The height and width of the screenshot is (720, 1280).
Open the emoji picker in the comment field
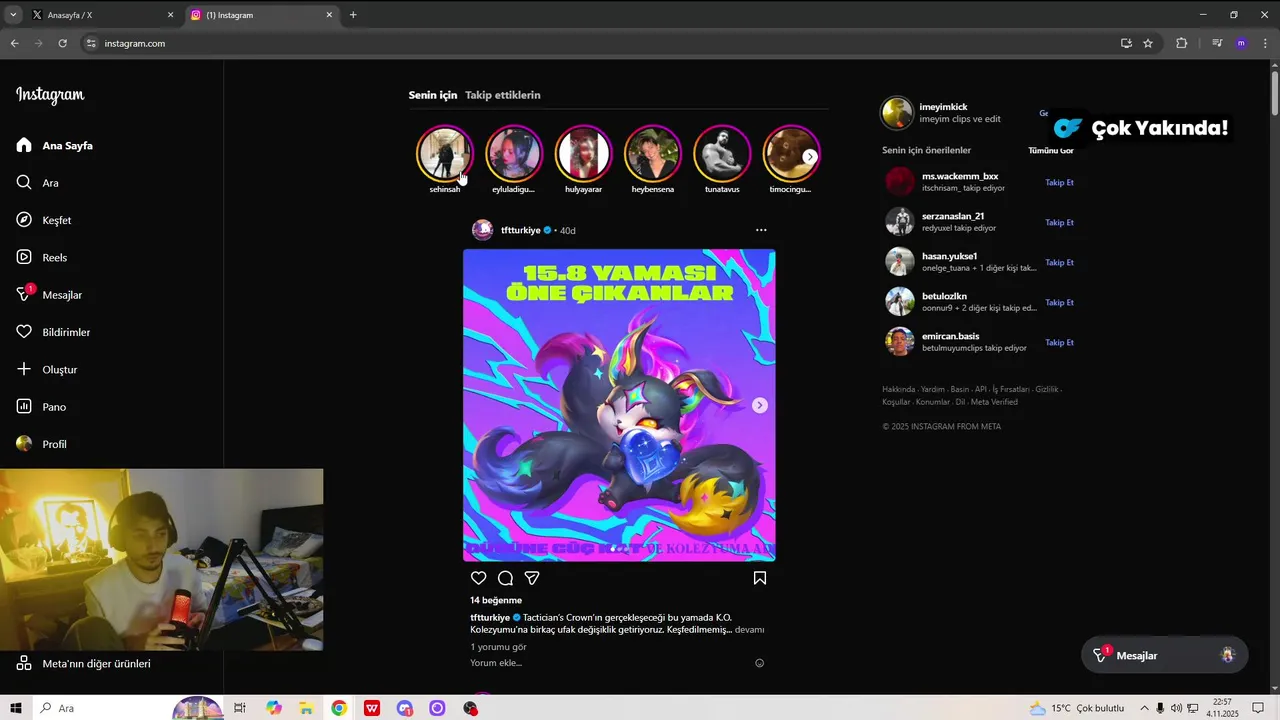[x=760, y=663]
